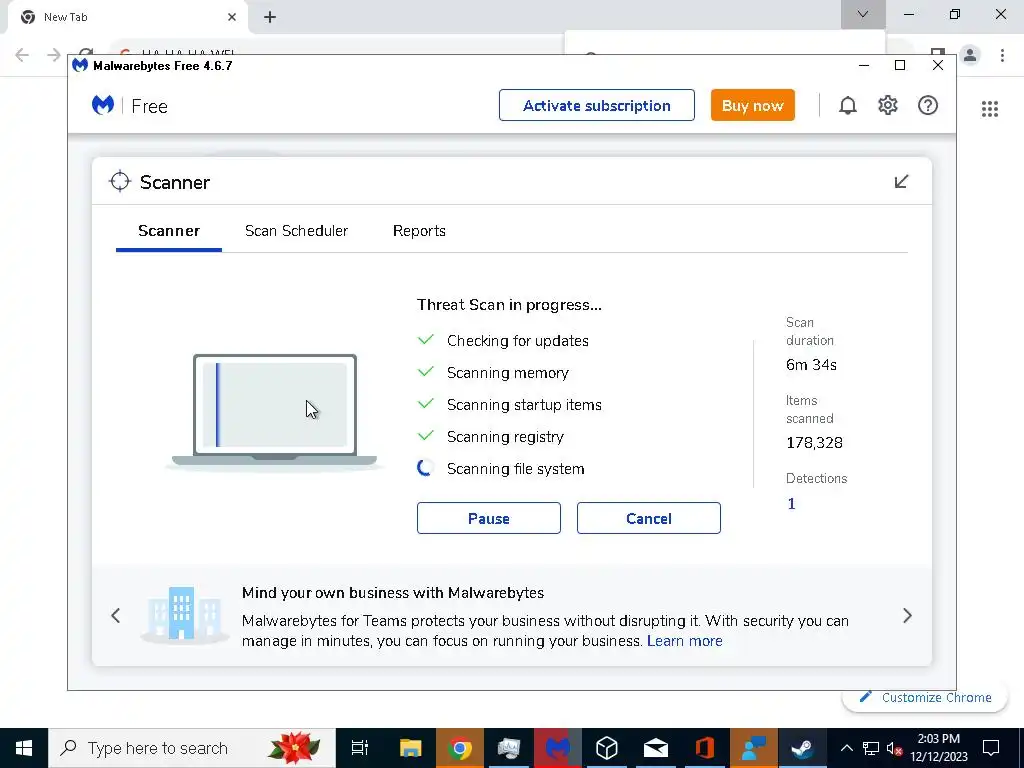Click the crosshair icon beside Scanner heading
Screen dimensions: 1024x768
[120, 182]
